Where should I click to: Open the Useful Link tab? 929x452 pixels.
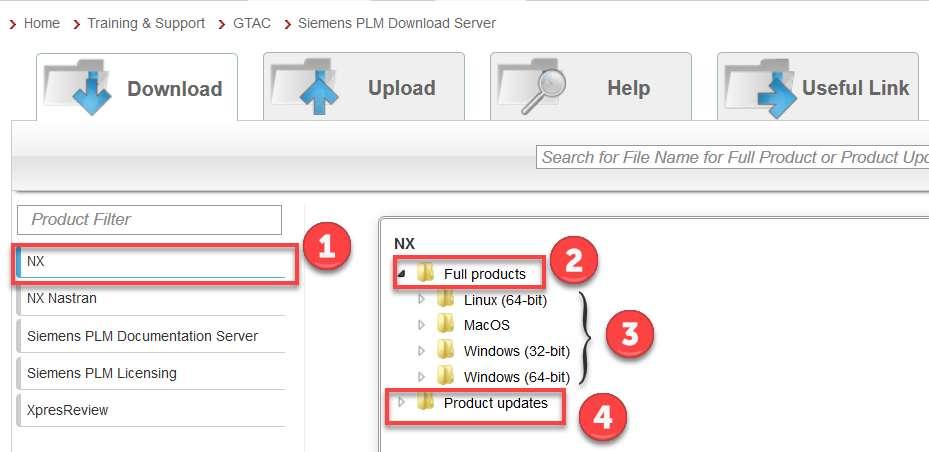(818, 86)
